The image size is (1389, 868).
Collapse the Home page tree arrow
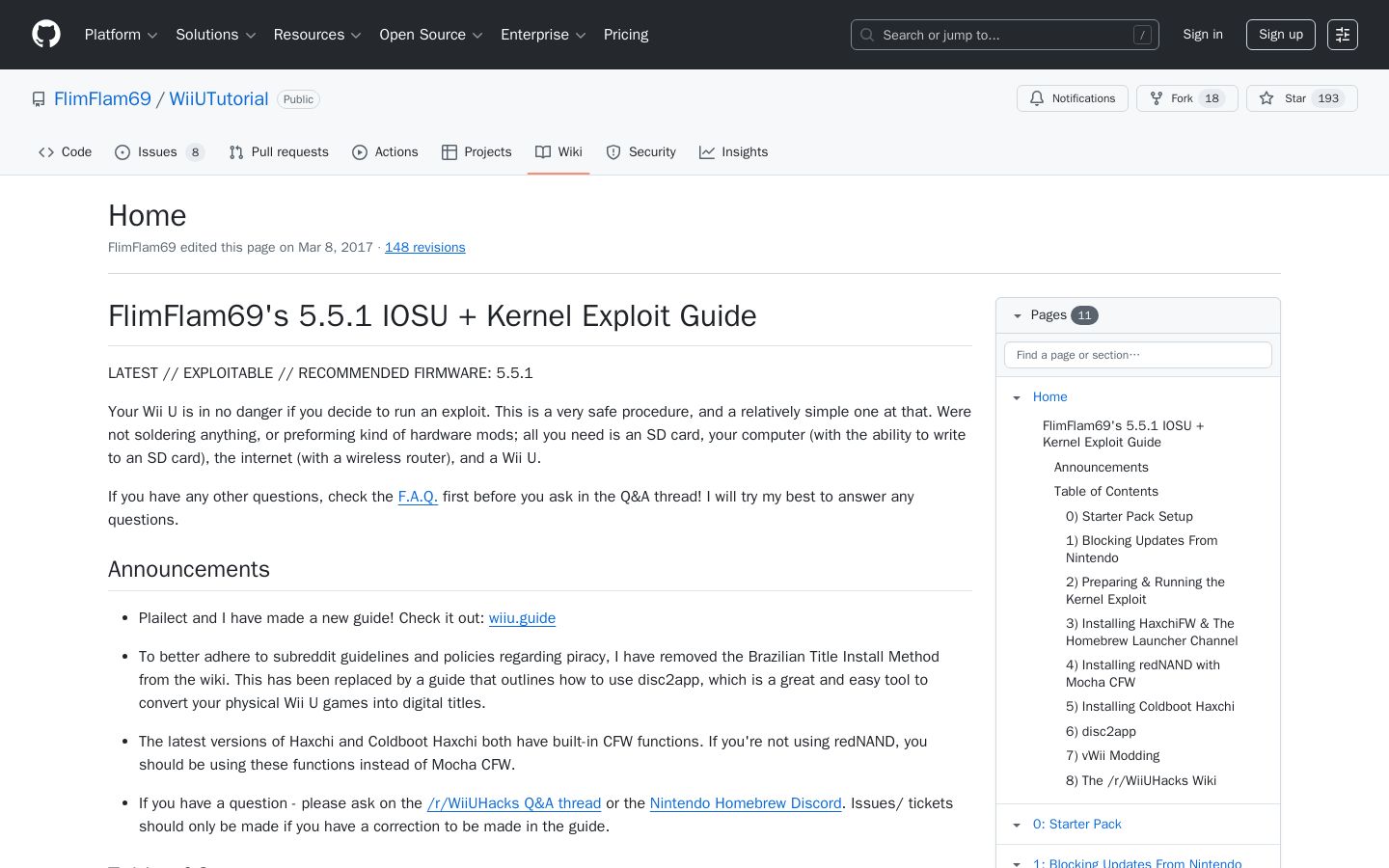tap(1017, 397)
